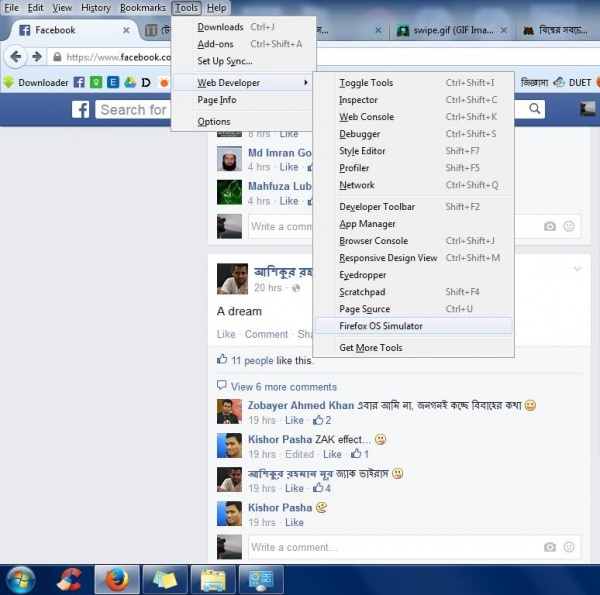Click the thumbs-up count on Kishor Pasha ZAK effect comment
This screenshot has width=600, height=595.
click(360, 454)
